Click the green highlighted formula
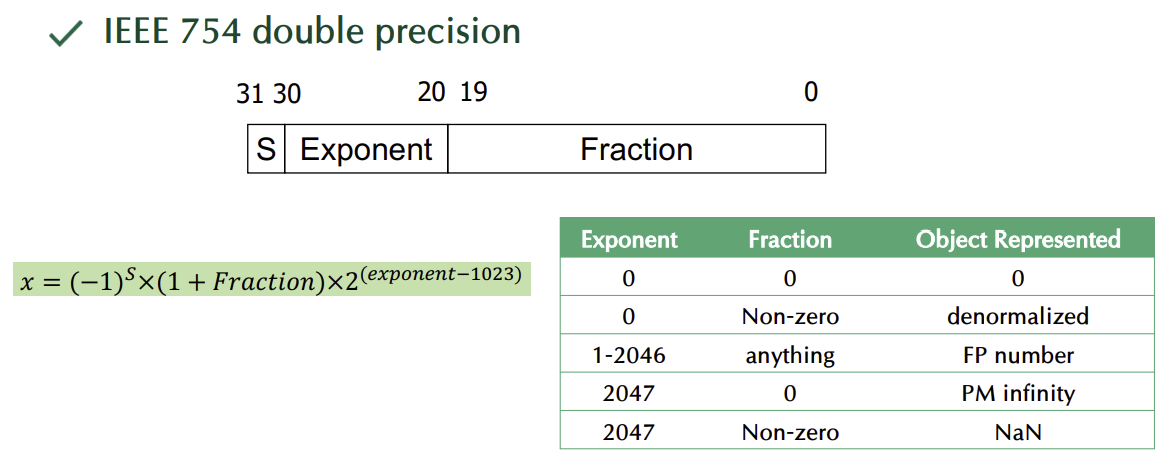1174x460 pixels. click(x=271, y=279)
